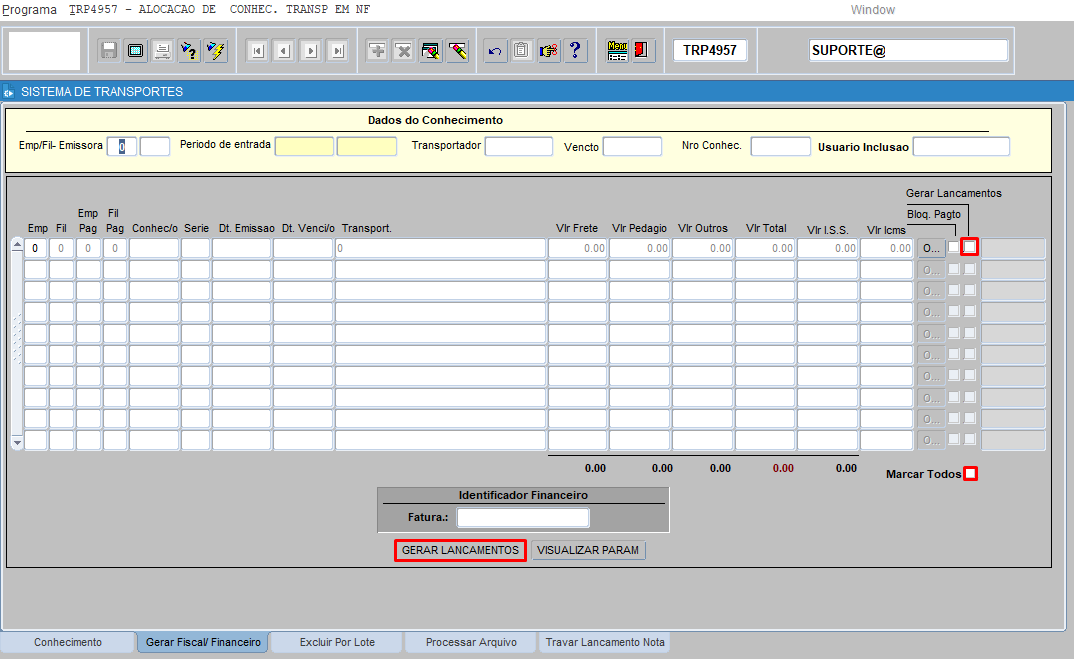
Task: Go to last record icon
Action: [338, 51]
